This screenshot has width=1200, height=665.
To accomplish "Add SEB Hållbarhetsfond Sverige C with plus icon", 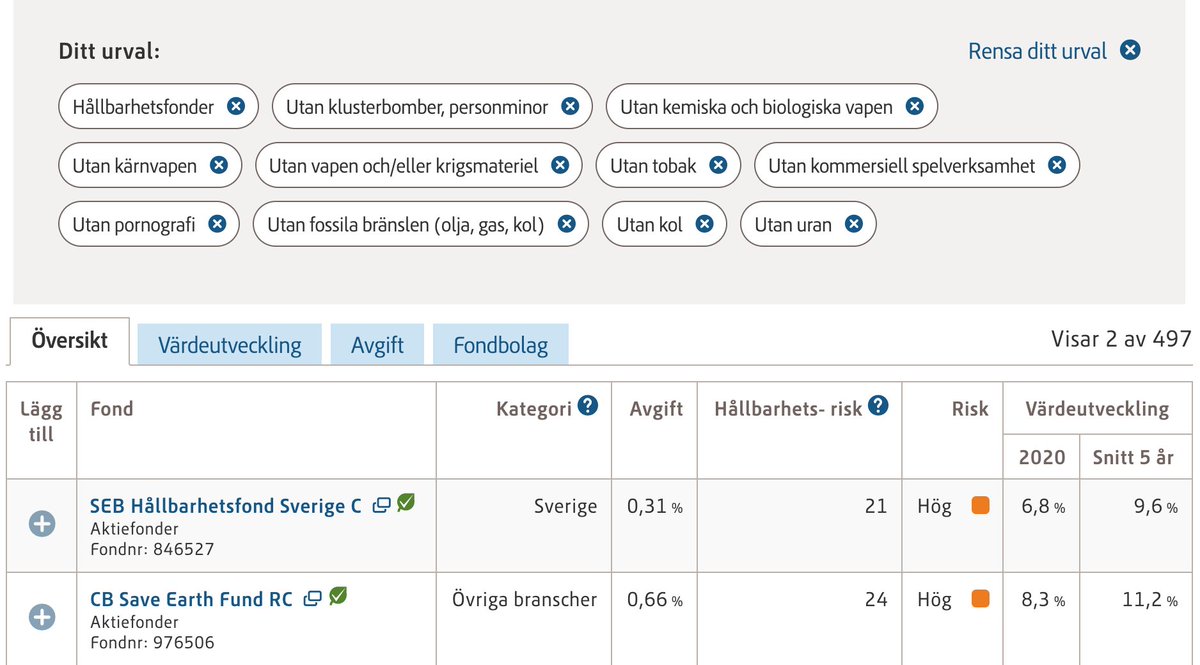I will click(42, 524).
